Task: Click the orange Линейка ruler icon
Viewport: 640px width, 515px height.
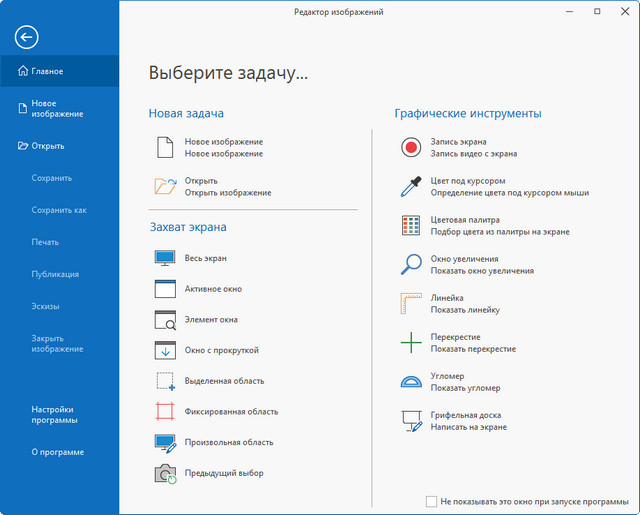Action: [x=411, y=303]
